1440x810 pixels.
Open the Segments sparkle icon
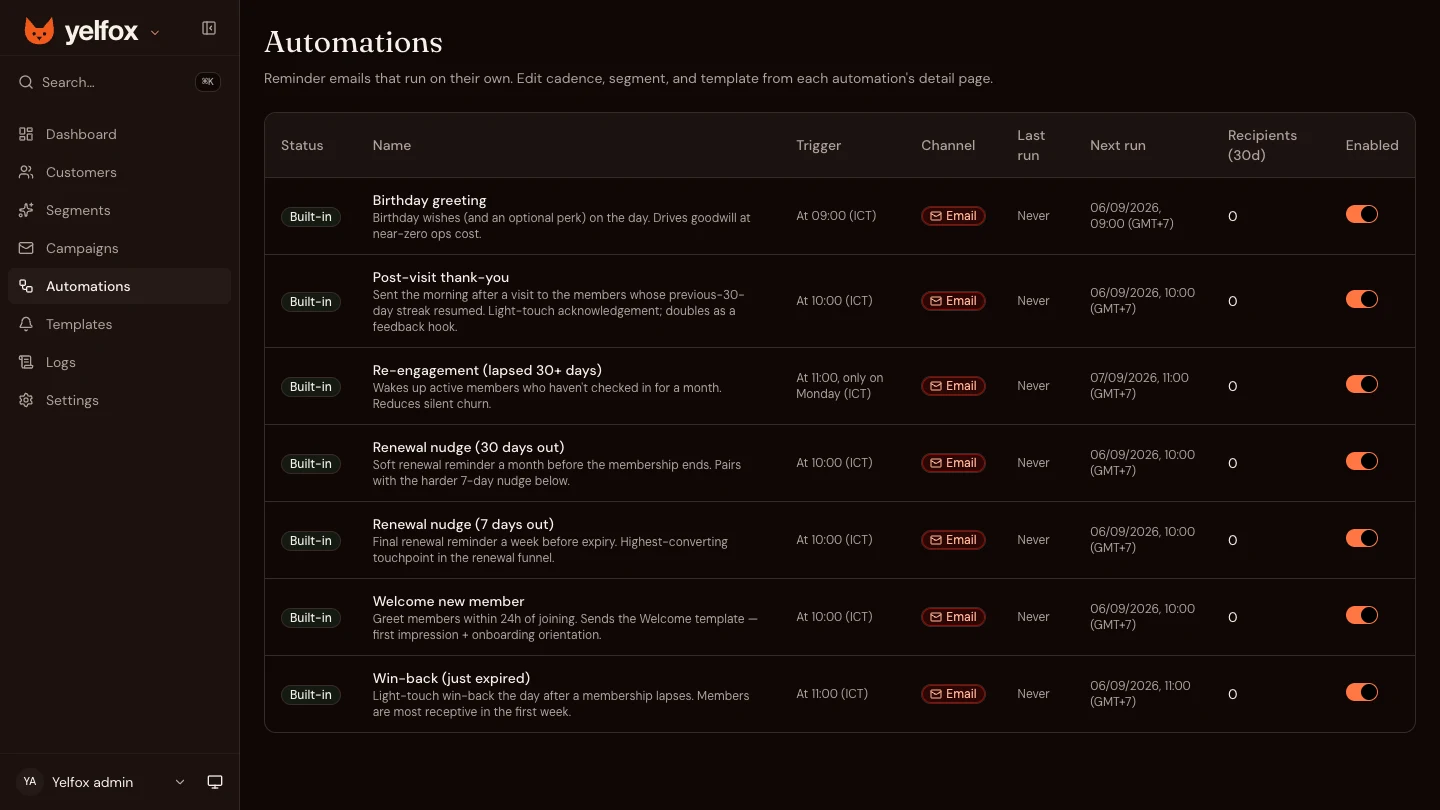[x=26, y=210]
